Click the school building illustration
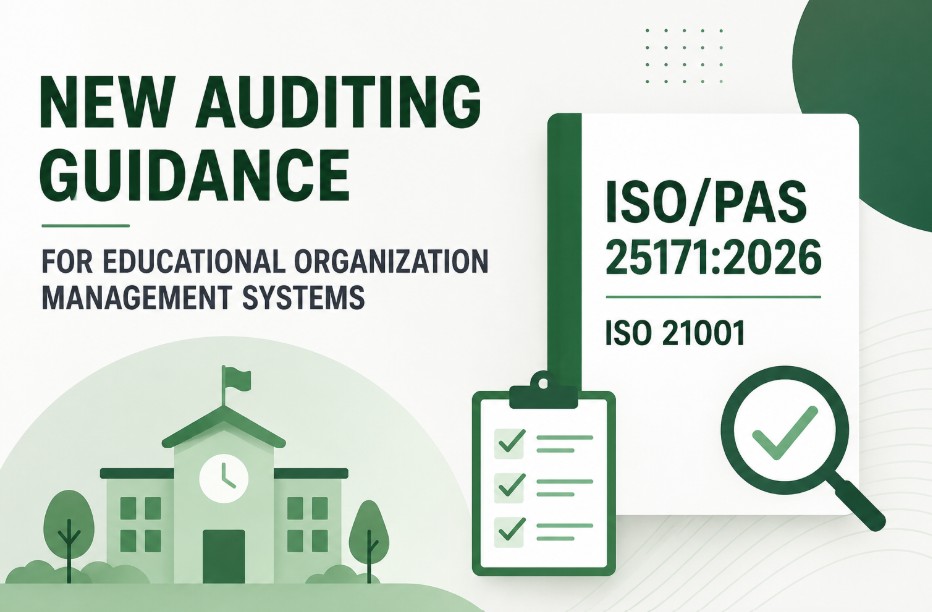 coord(224,475)
